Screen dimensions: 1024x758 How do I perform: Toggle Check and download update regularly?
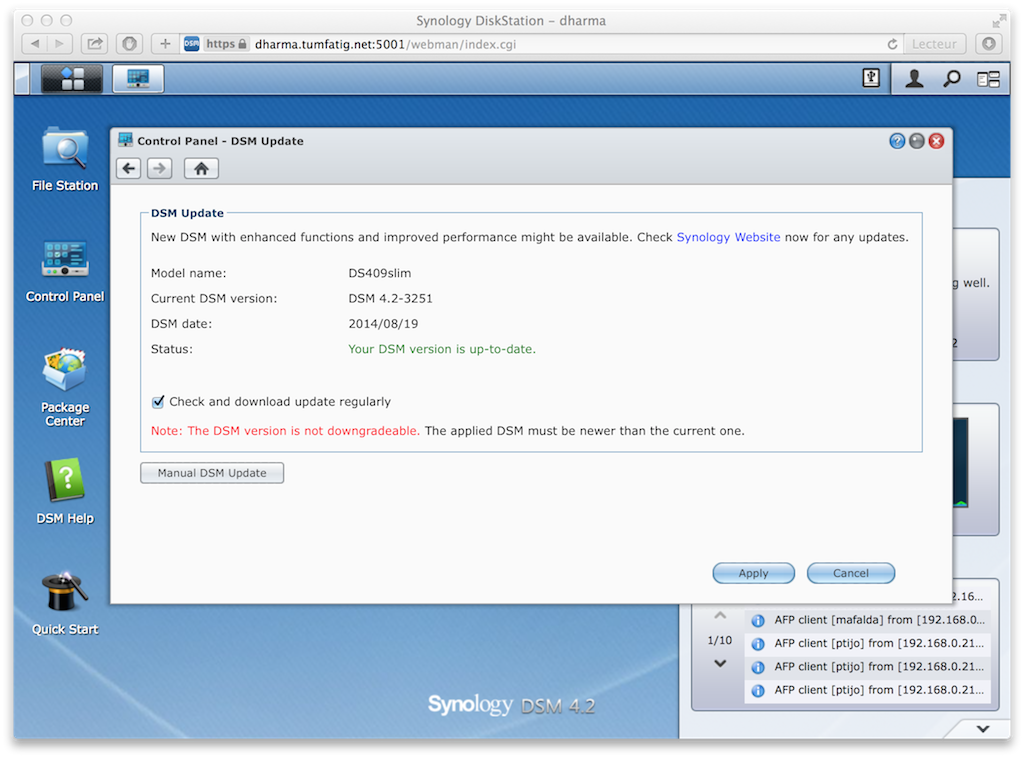[x=158, y=402]
